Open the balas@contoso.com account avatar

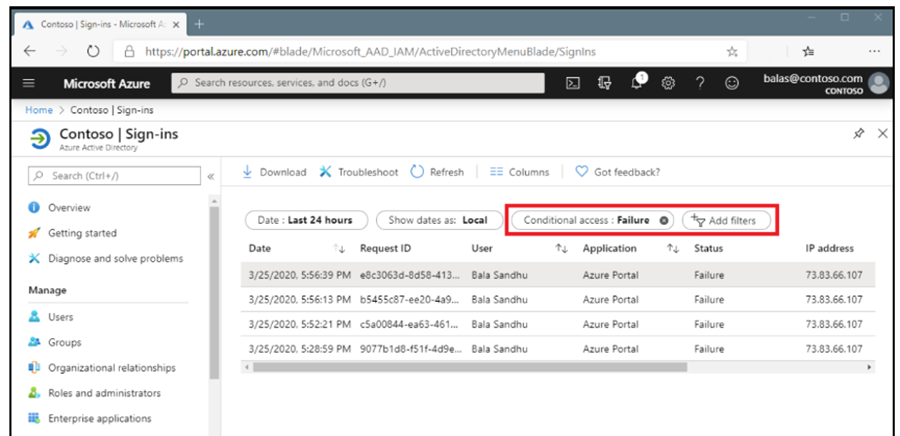[878, 83]
